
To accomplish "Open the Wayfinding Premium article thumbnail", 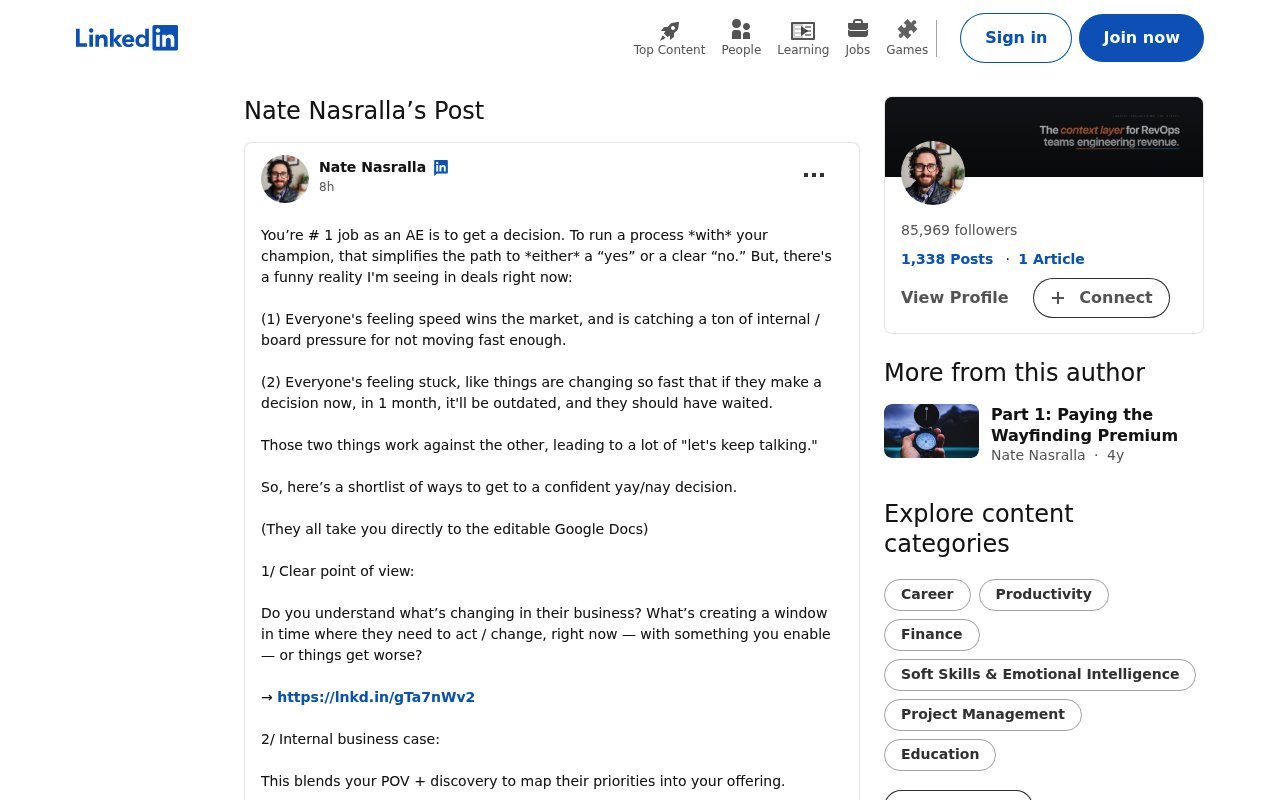I will click(x=931, y=431).
